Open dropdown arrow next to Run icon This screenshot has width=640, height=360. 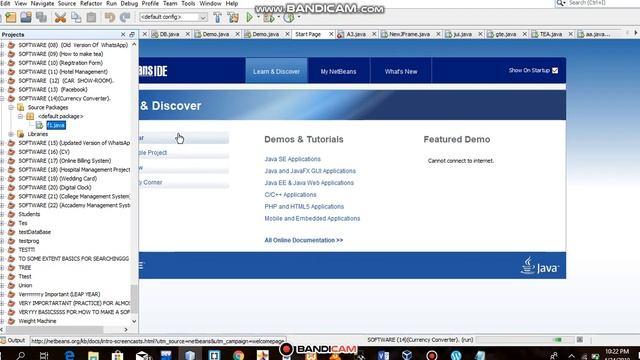click(x=258, y=17)
